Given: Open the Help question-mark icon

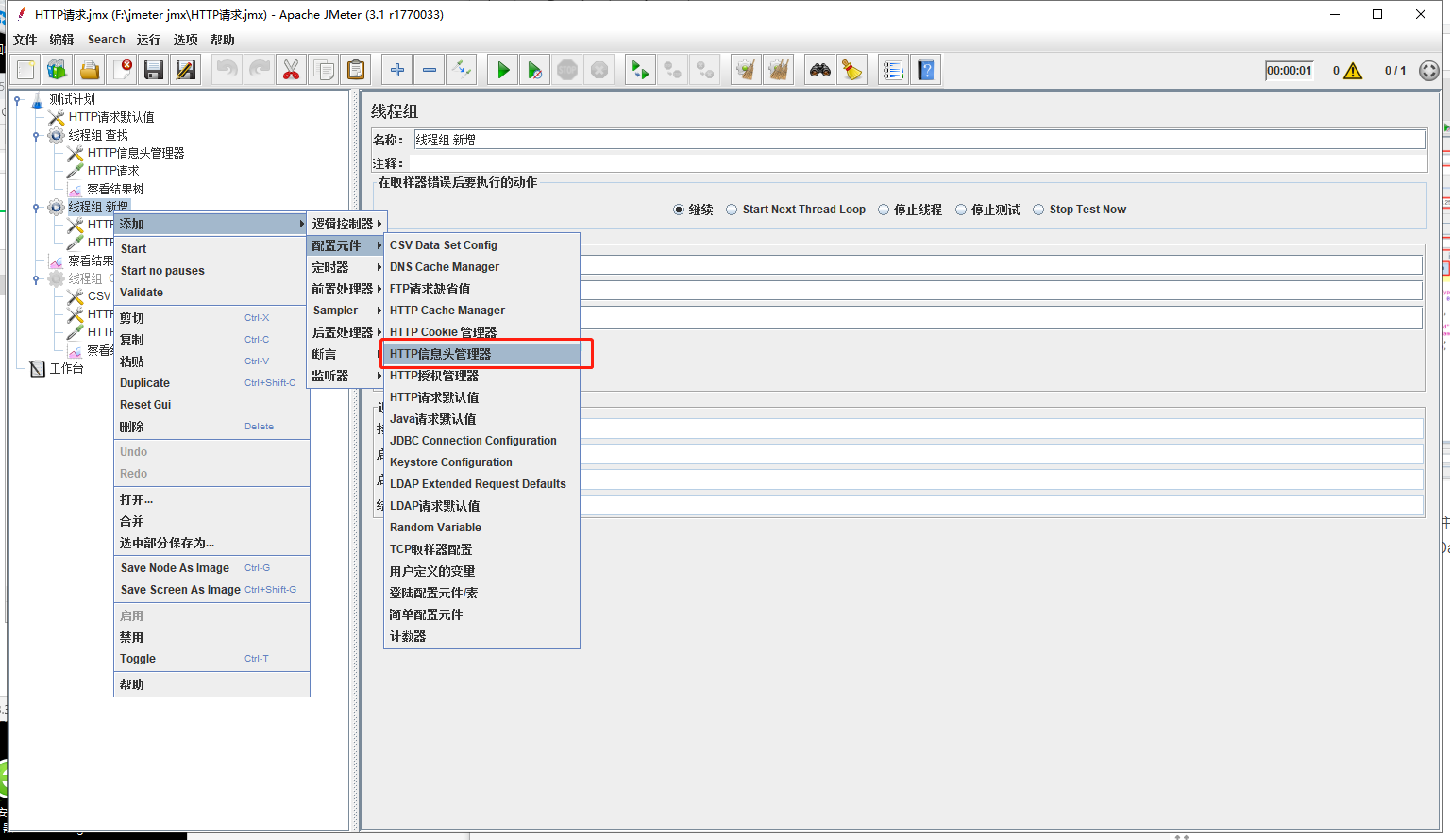Looking at the screenshot, I should click(x=926, y=70).
